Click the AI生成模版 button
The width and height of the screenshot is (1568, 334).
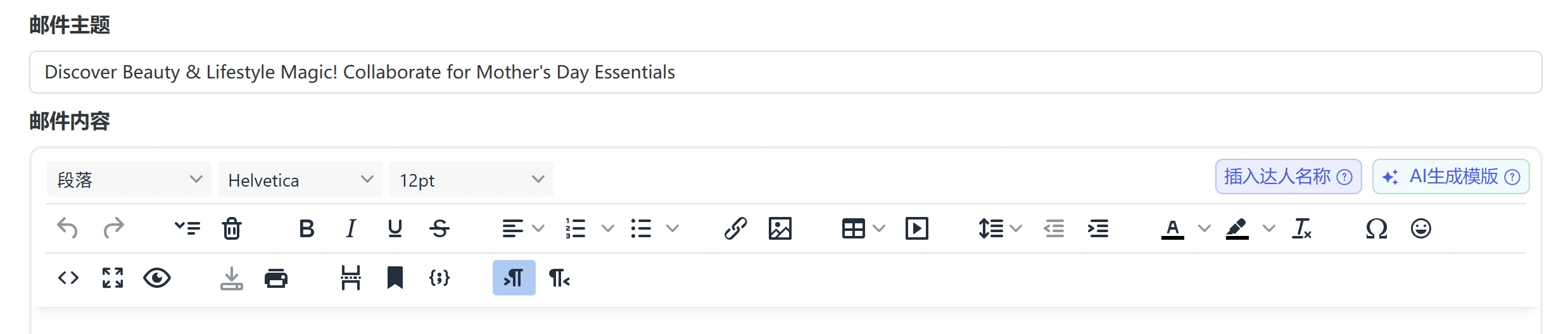pos(1450,176)
